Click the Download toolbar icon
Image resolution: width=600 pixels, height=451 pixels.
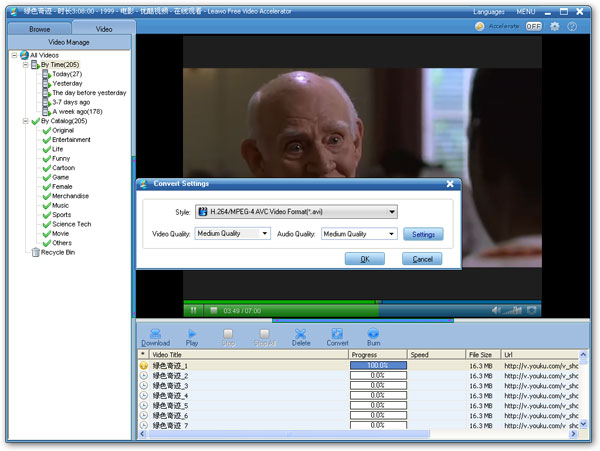point(155,337)
